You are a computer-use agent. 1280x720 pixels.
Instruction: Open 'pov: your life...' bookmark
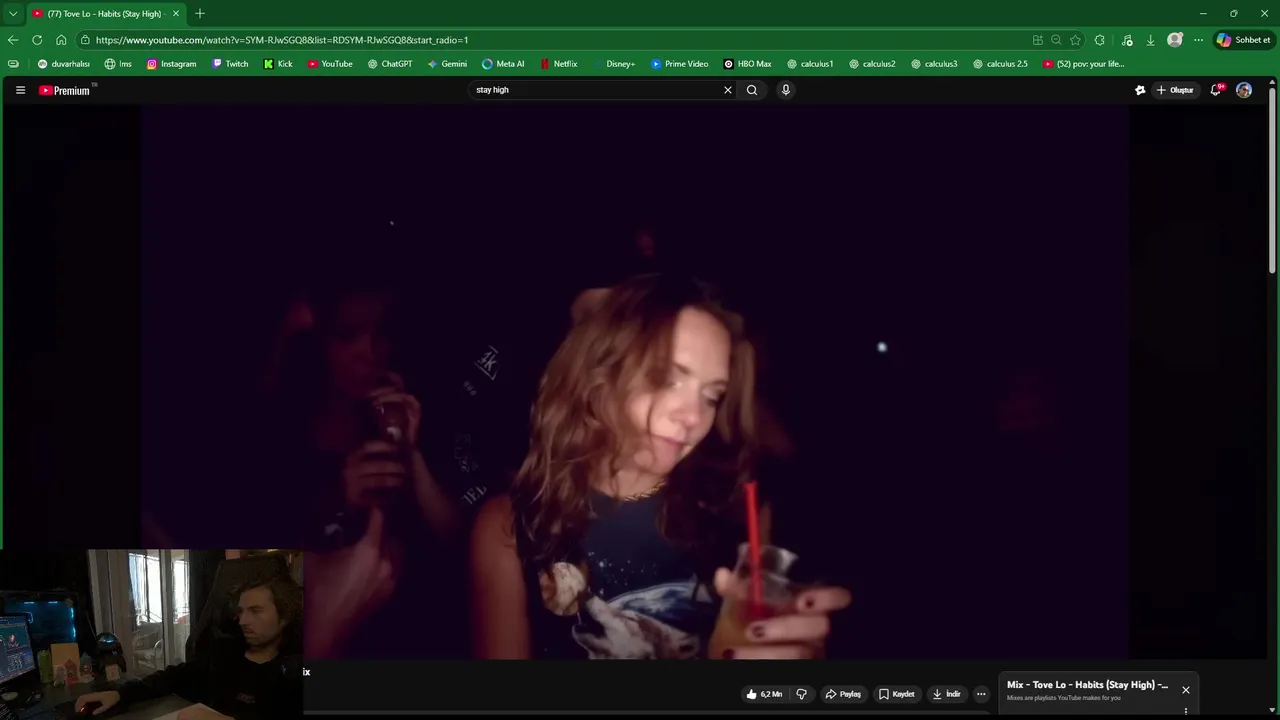[1083, 64]
